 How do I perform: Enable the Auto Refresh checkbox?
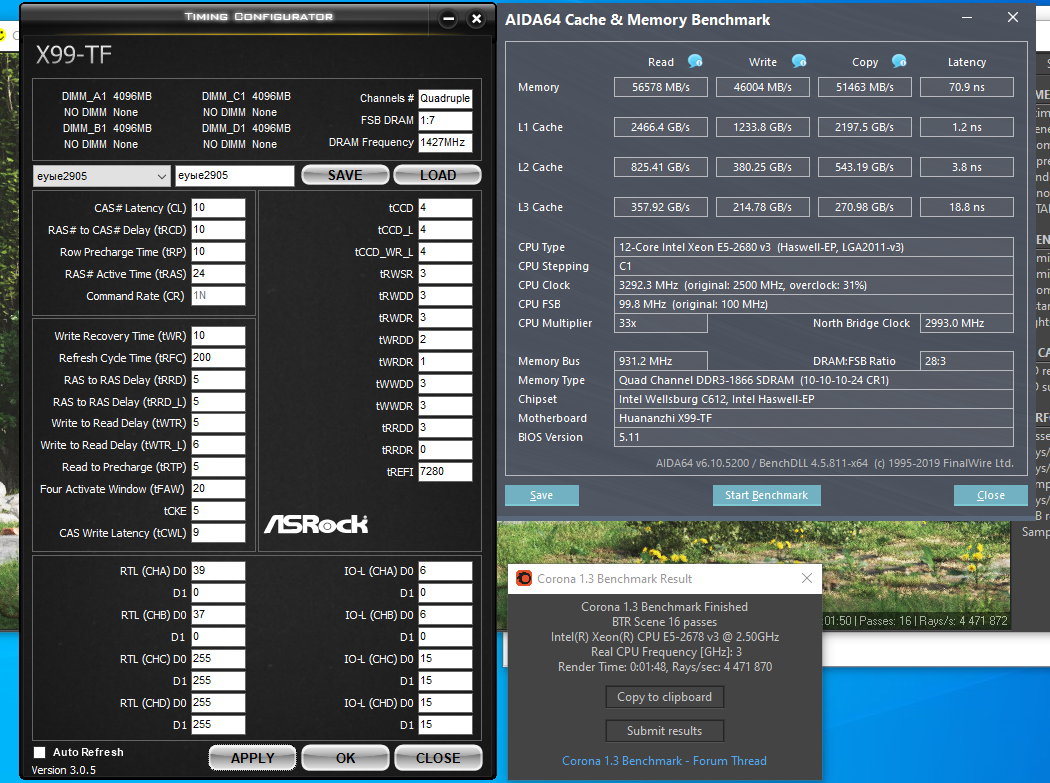40,752
